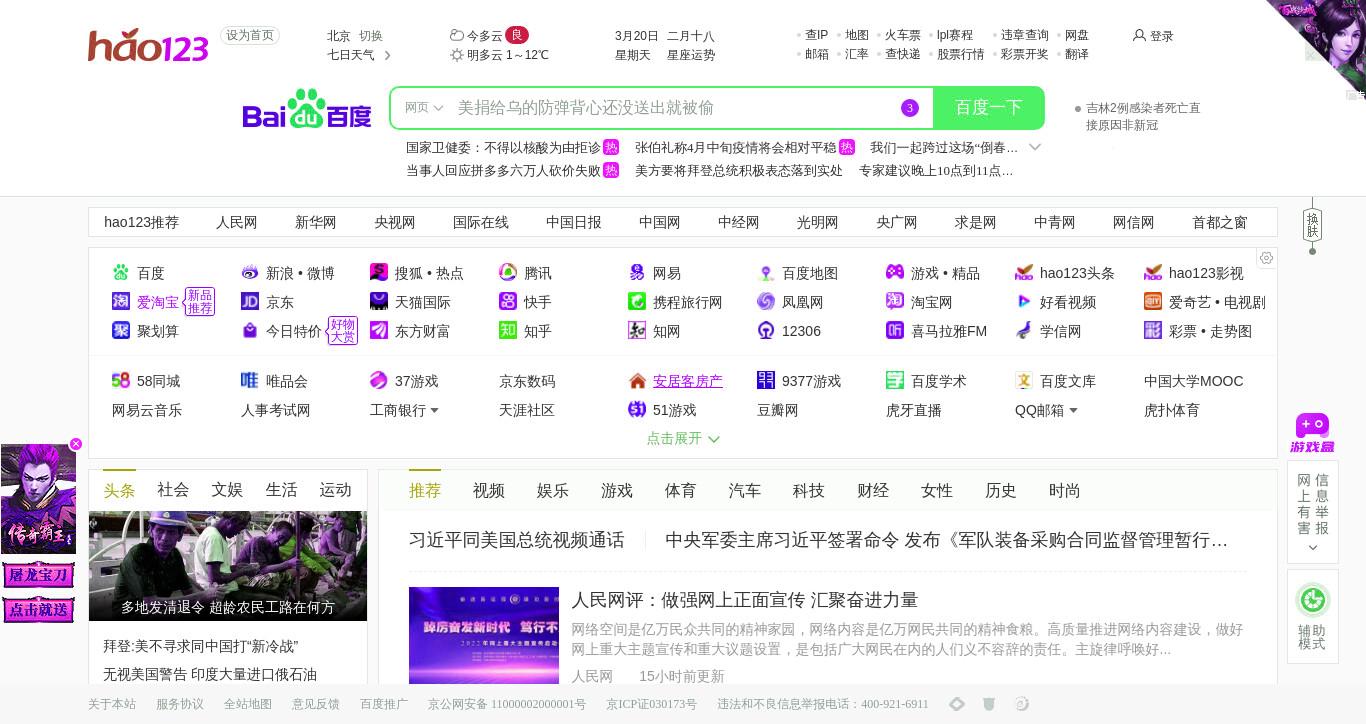Open the 好看视频 play icon
This screenshot has height=724, width=1366.
tap(1024, 302)
